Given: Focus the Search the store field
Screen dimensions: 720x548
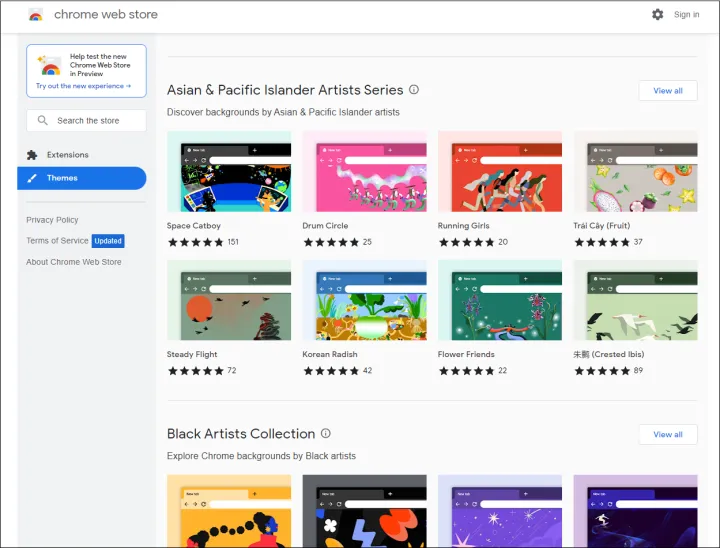Looking at the screenshot, I should pyautogui.click(x=95, y=121).
